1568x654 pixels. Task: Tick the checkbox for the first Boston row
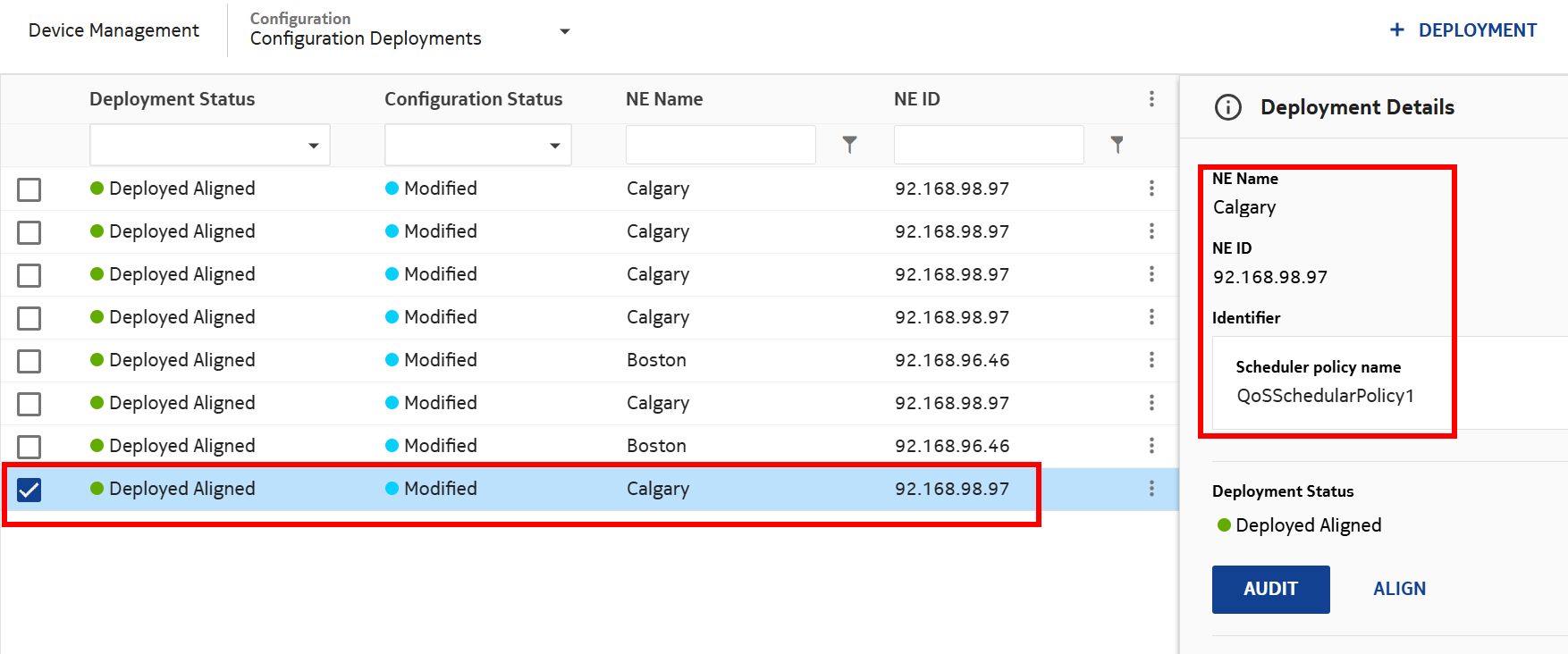pyautogui.click(x=30, y=361)
